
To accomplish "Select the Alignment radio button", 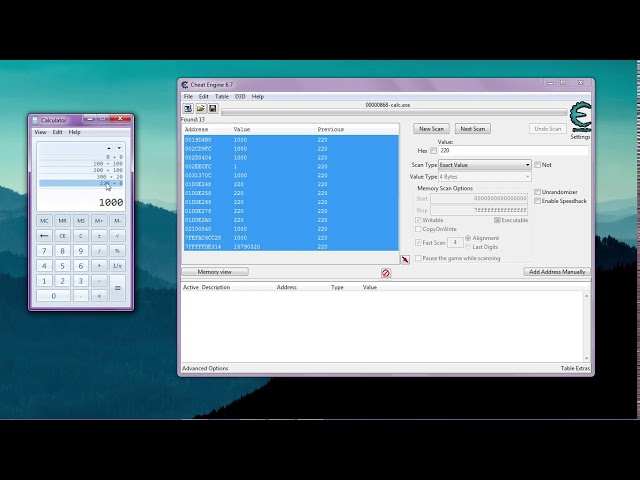I will pos(468,238).
